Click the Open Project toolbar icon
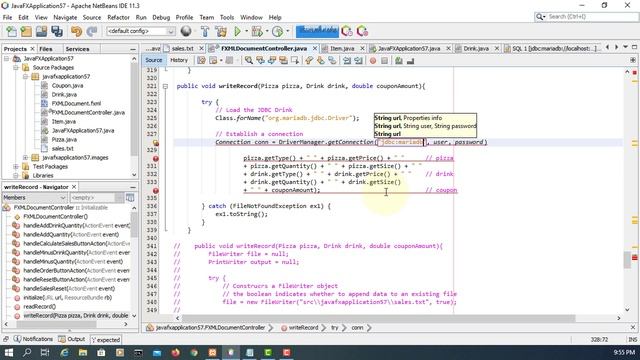640x360 pixels. tap(41, 31)
